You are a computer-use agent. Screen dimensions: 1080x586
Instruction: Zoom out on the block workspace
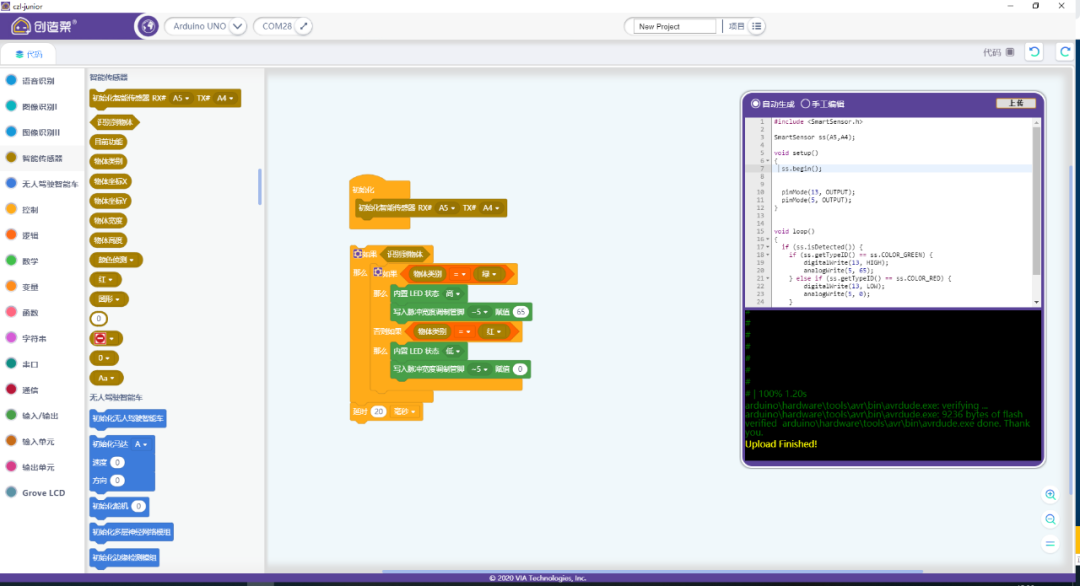pyautogui.click(x=1050, y=519)
